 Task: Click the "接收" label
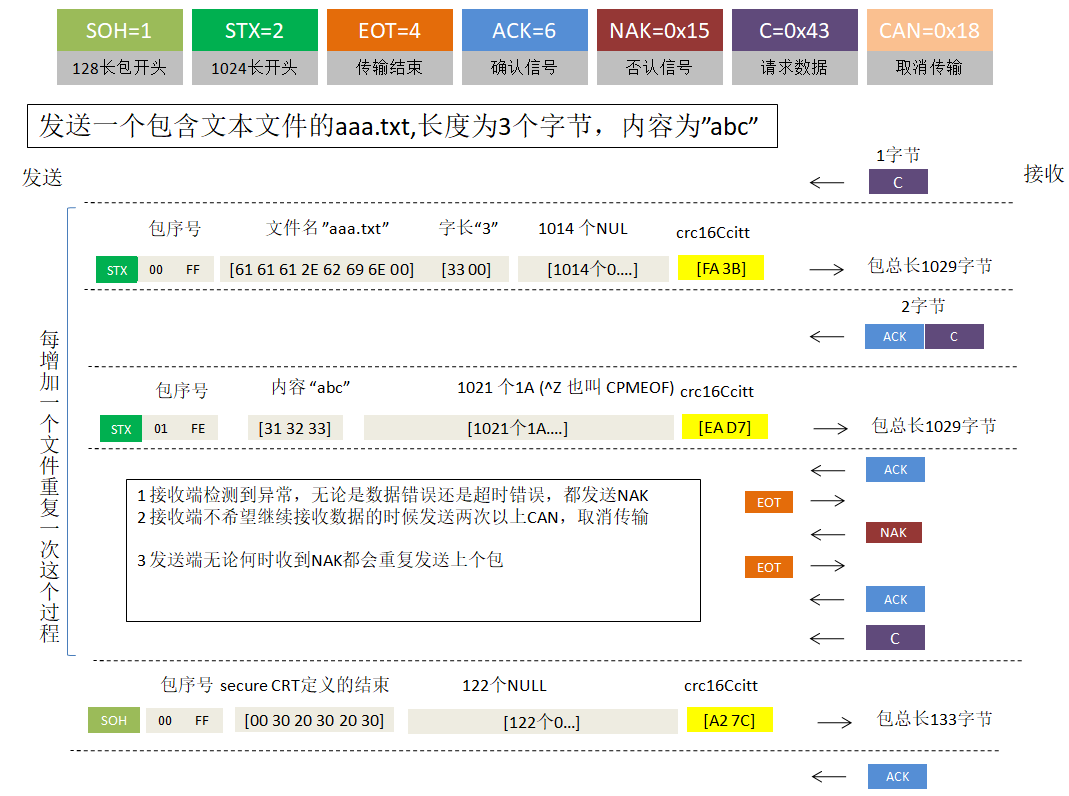pos(1044,174)
